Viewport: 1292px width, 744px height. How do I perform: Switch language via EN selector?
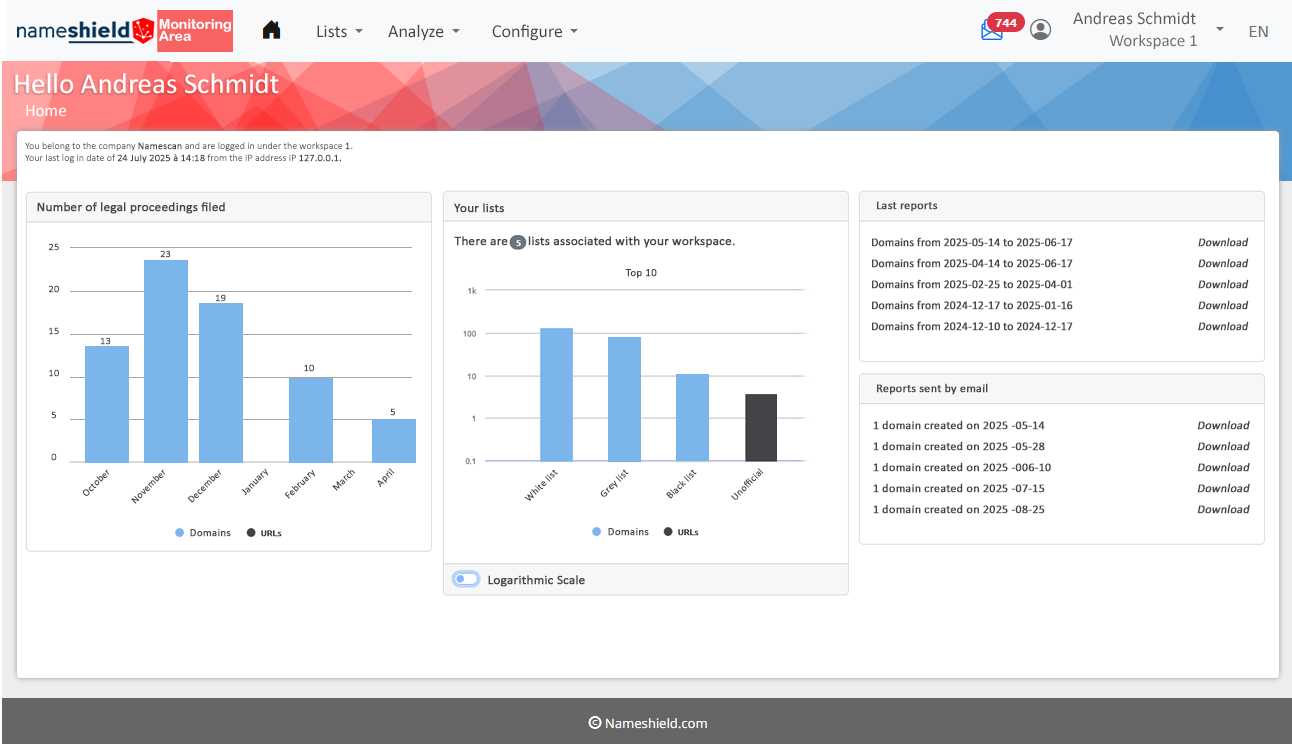1258,31
